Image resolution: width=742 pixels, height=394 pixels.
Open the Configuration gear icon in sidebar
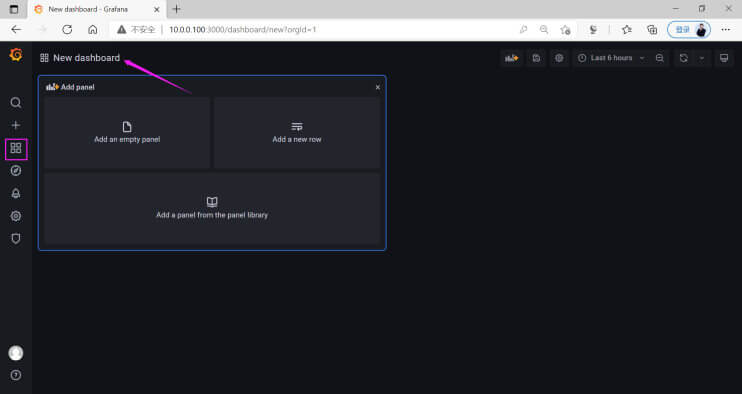point(16,216)
